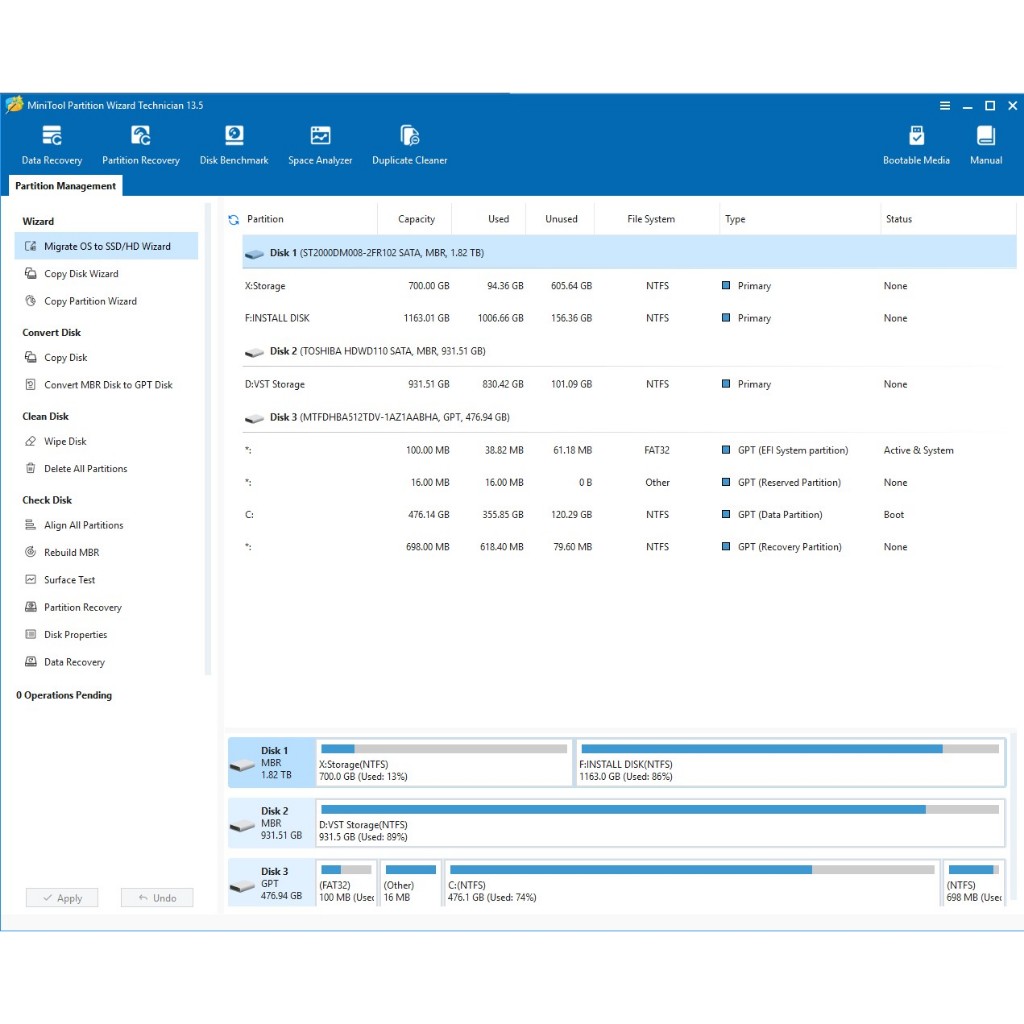
Task: Open the Data Recovery tool in toolbar
Action: 52,144
